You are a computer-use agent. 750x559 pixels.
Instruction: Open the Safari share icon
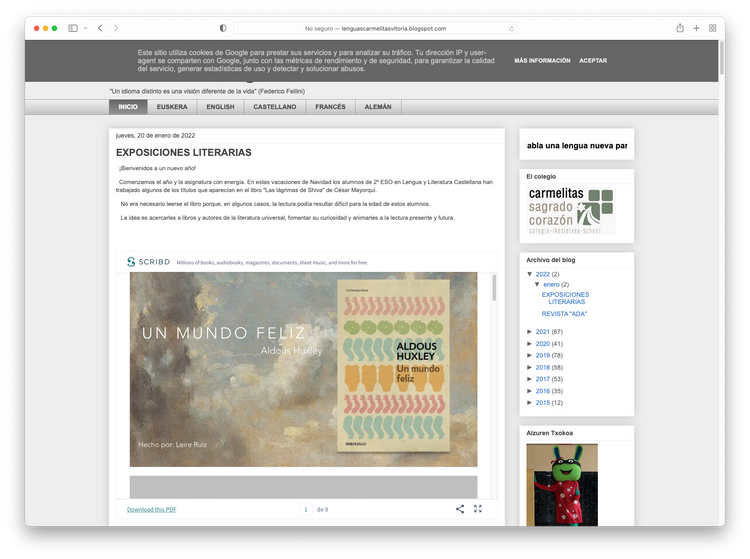680,28
